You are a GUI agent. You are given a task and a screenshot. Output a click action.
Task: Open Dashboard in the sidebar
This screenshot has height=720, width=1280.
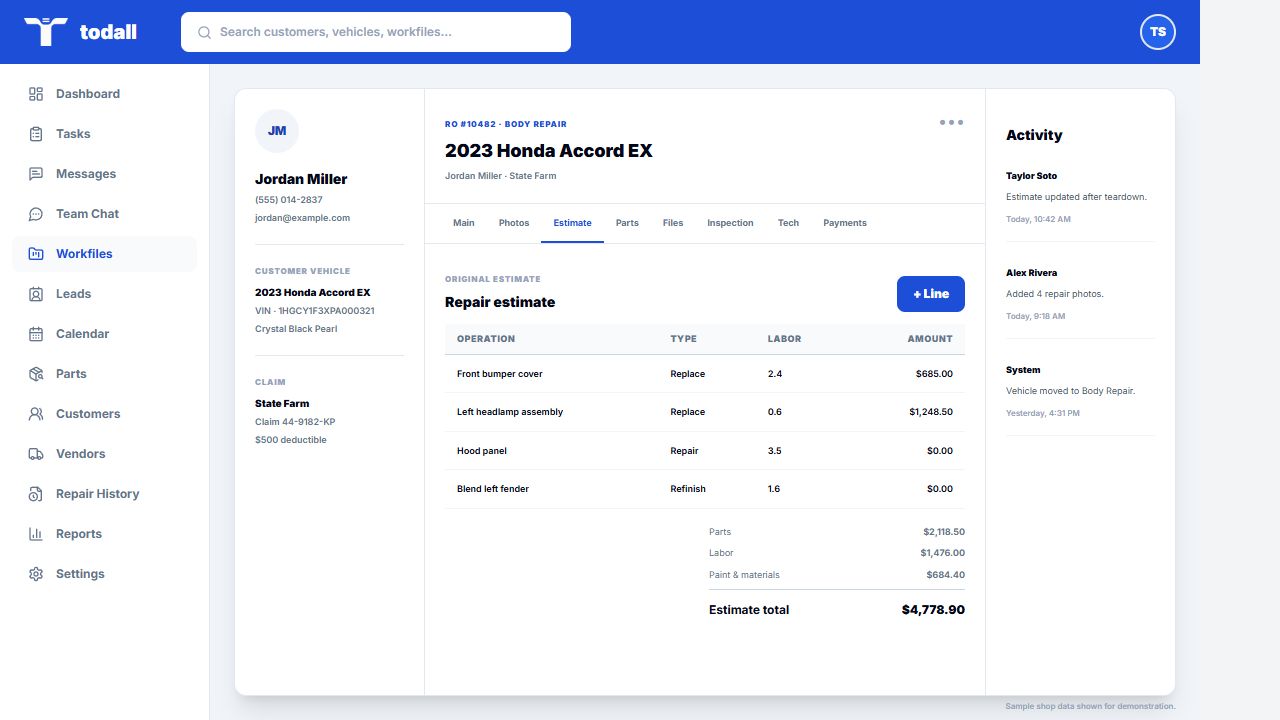pos(104,94)
